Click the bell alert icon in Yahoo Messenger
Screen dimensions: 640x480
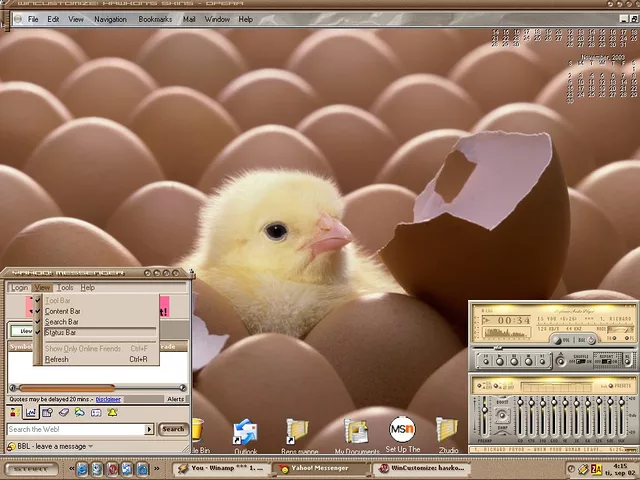point(112,412)
